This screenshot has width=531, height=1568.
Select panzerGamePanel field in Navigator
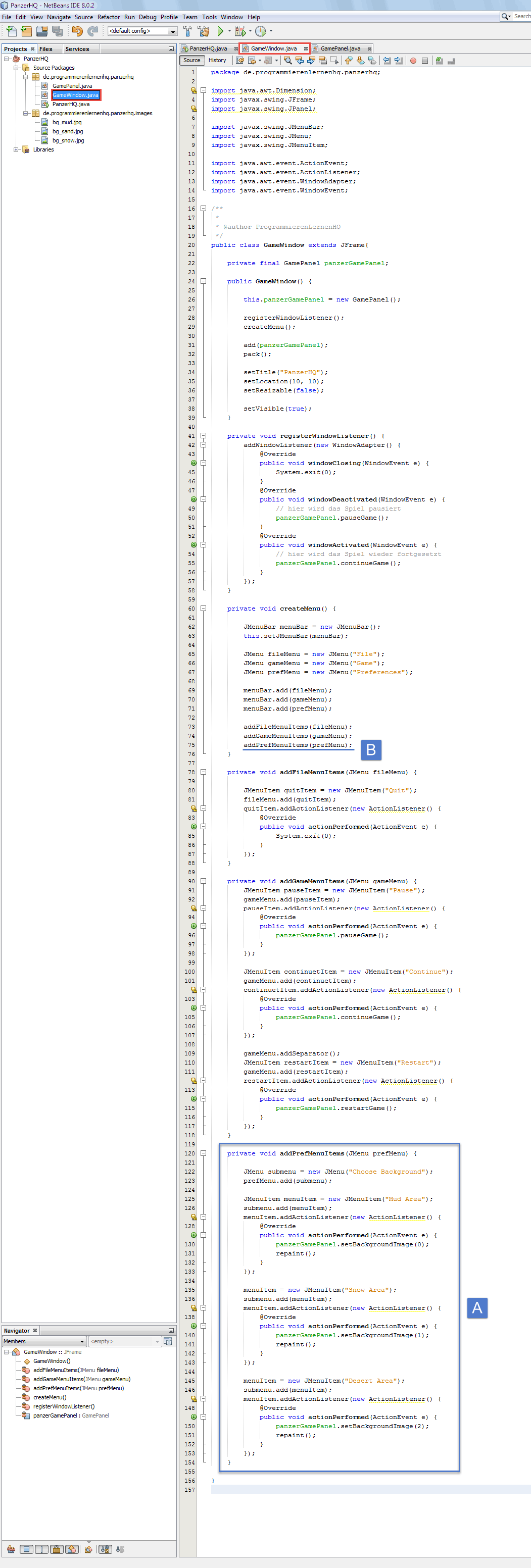click(71, 1415)
